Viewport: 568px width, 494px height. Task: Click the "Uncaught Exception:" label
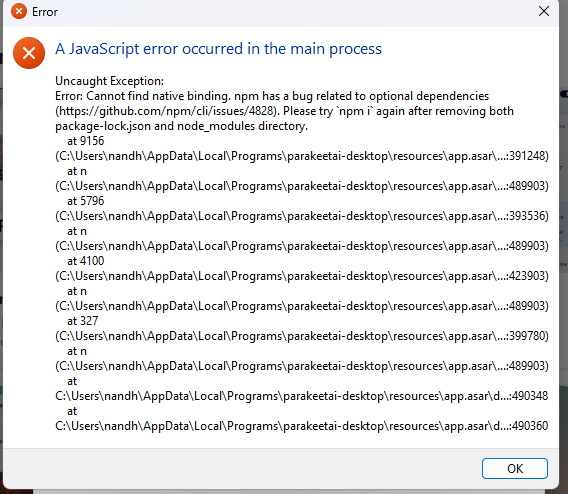coord(109,81)
